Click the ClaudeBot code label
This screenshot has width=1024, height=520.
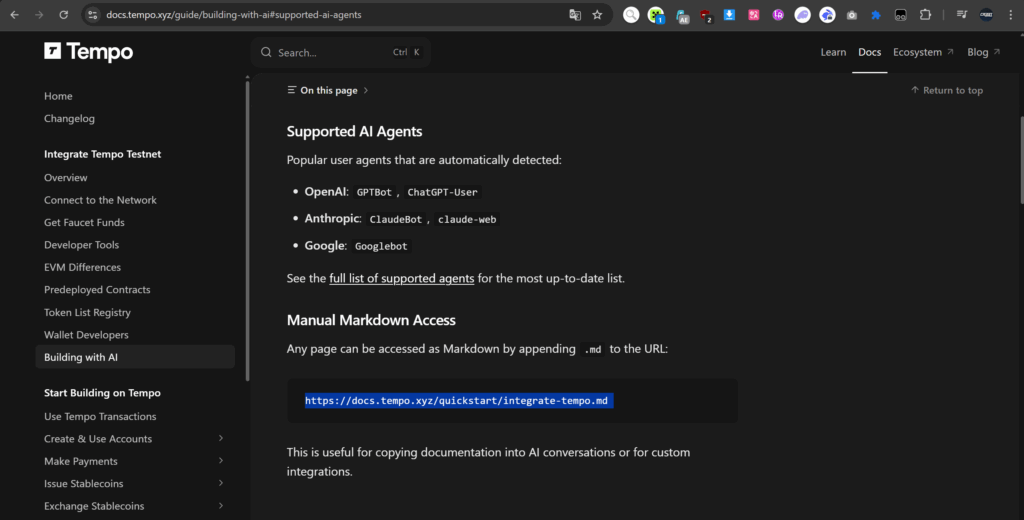click(396, 219)
